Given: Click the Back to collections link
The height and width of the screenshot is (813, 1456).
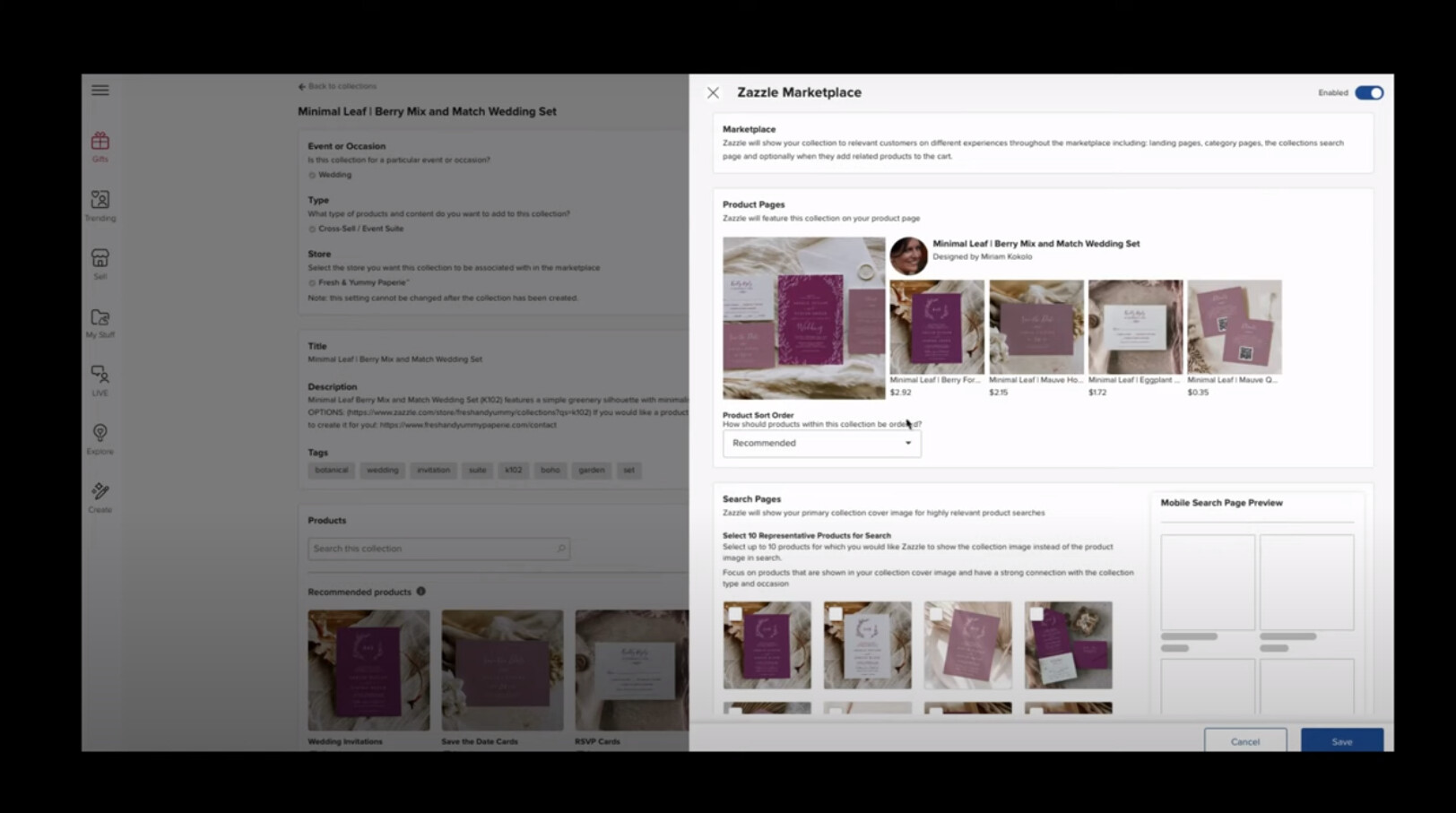Looking at the screenshot, I should tap(337, 86).
